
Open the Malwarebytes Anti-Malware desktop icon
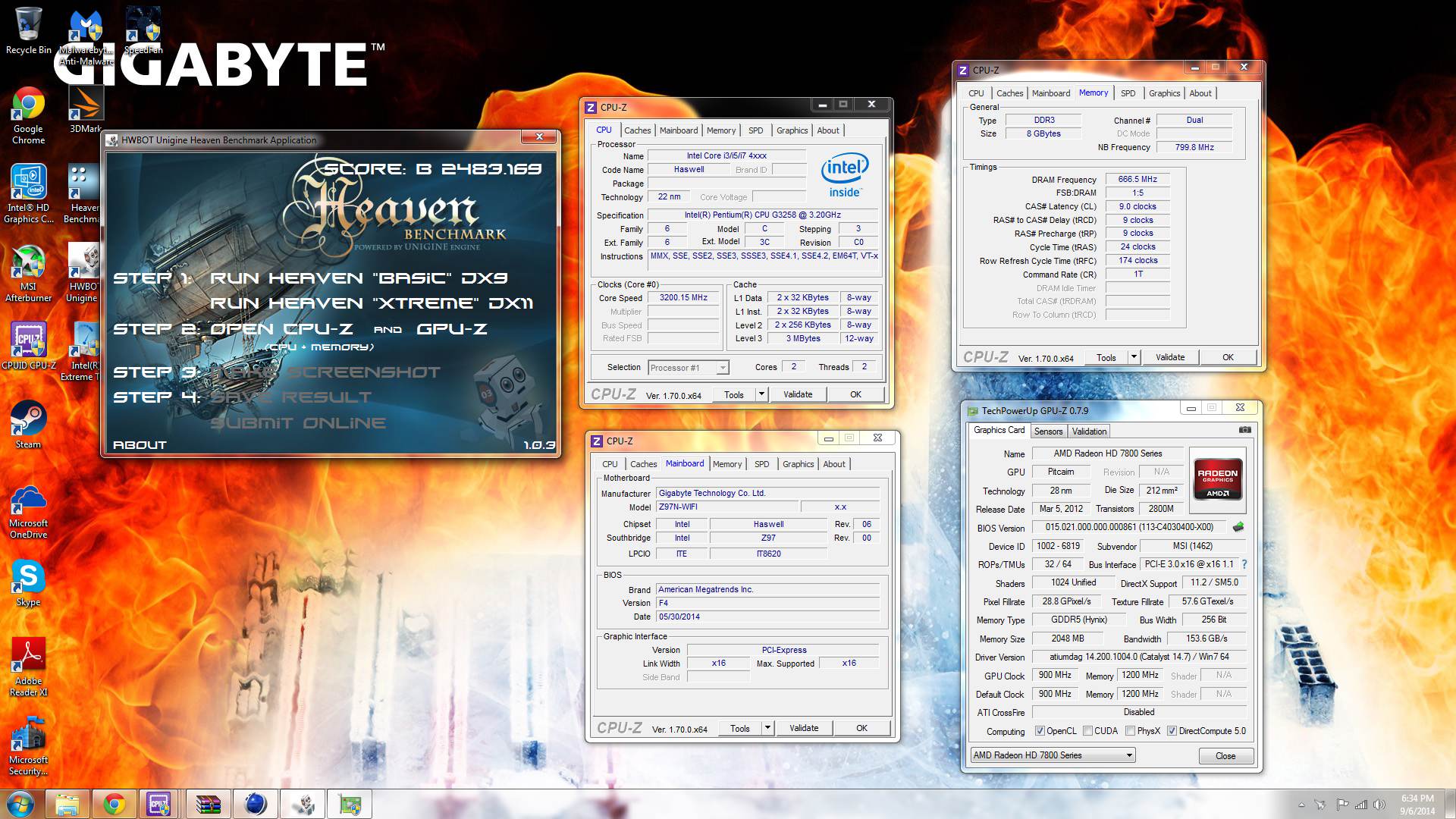[x=86, y=38]
